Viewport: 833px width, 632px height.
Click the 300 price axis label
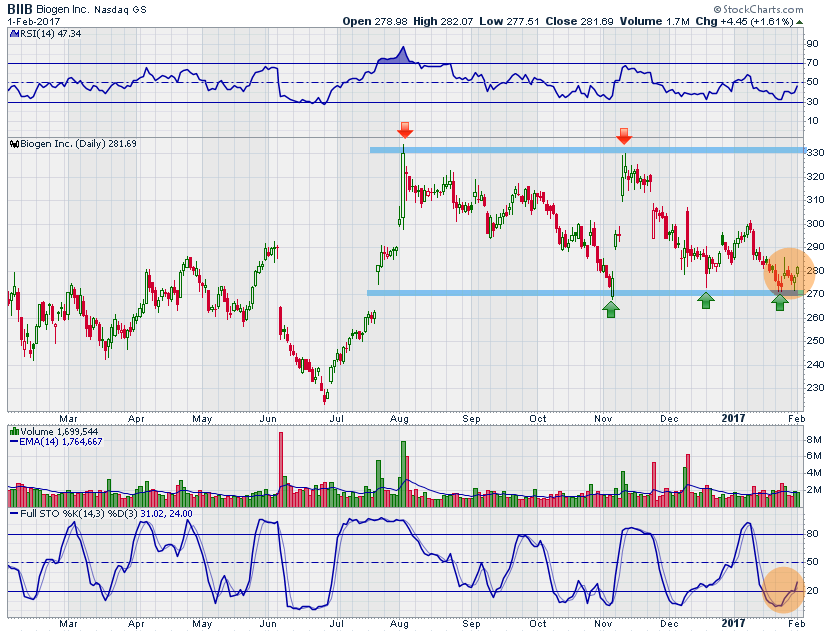pos(815,224)
